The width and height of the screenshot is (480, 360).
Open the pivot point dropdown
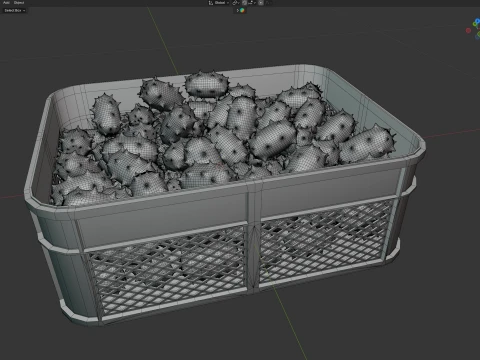pyautogui.click(x=236, y=3)
